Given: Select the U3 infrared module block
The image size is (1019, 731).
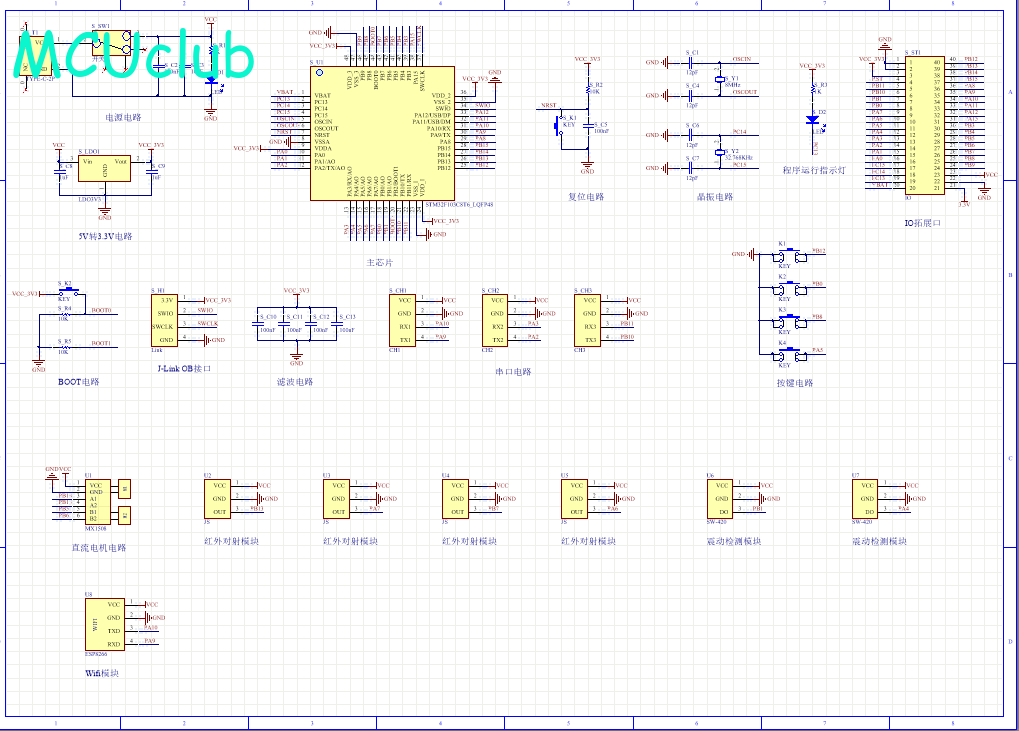Looking at the screenshot, I should [336, 499].
